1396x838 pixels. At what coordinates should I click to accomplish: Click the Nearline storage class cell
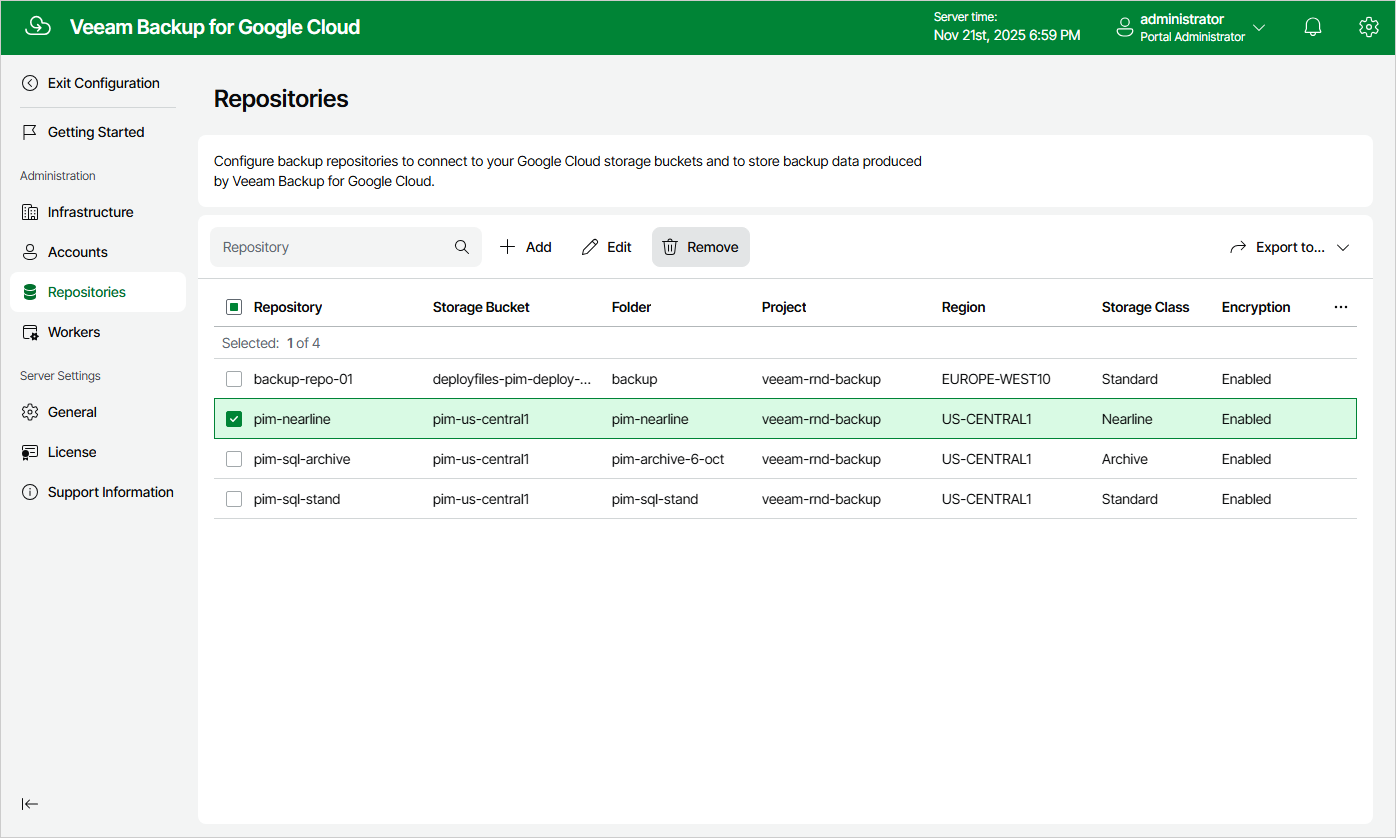[x=1127, y=419]
